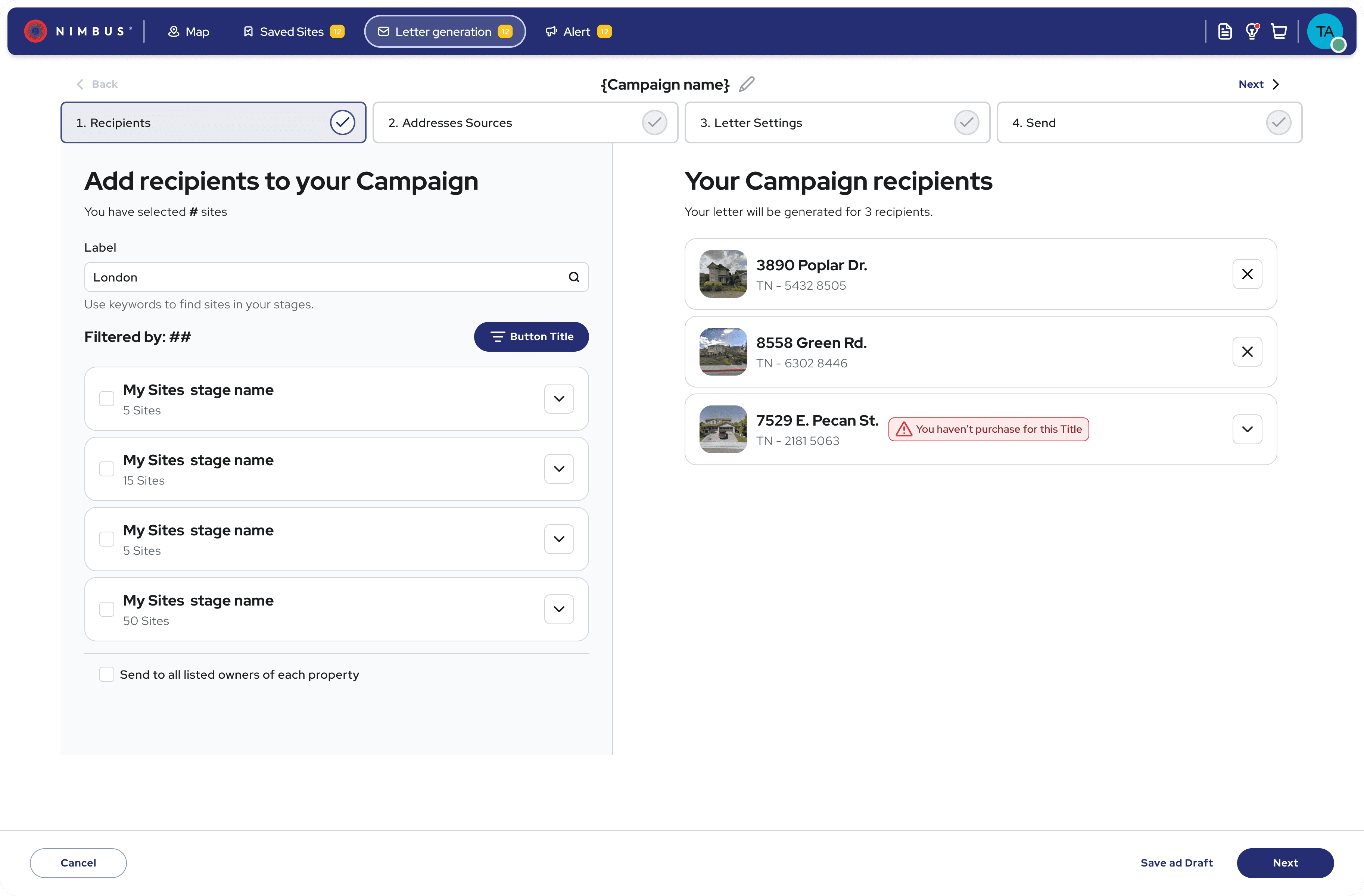
Task: Check the 50 Sites stage checkbox
Action: coord(107,609)
